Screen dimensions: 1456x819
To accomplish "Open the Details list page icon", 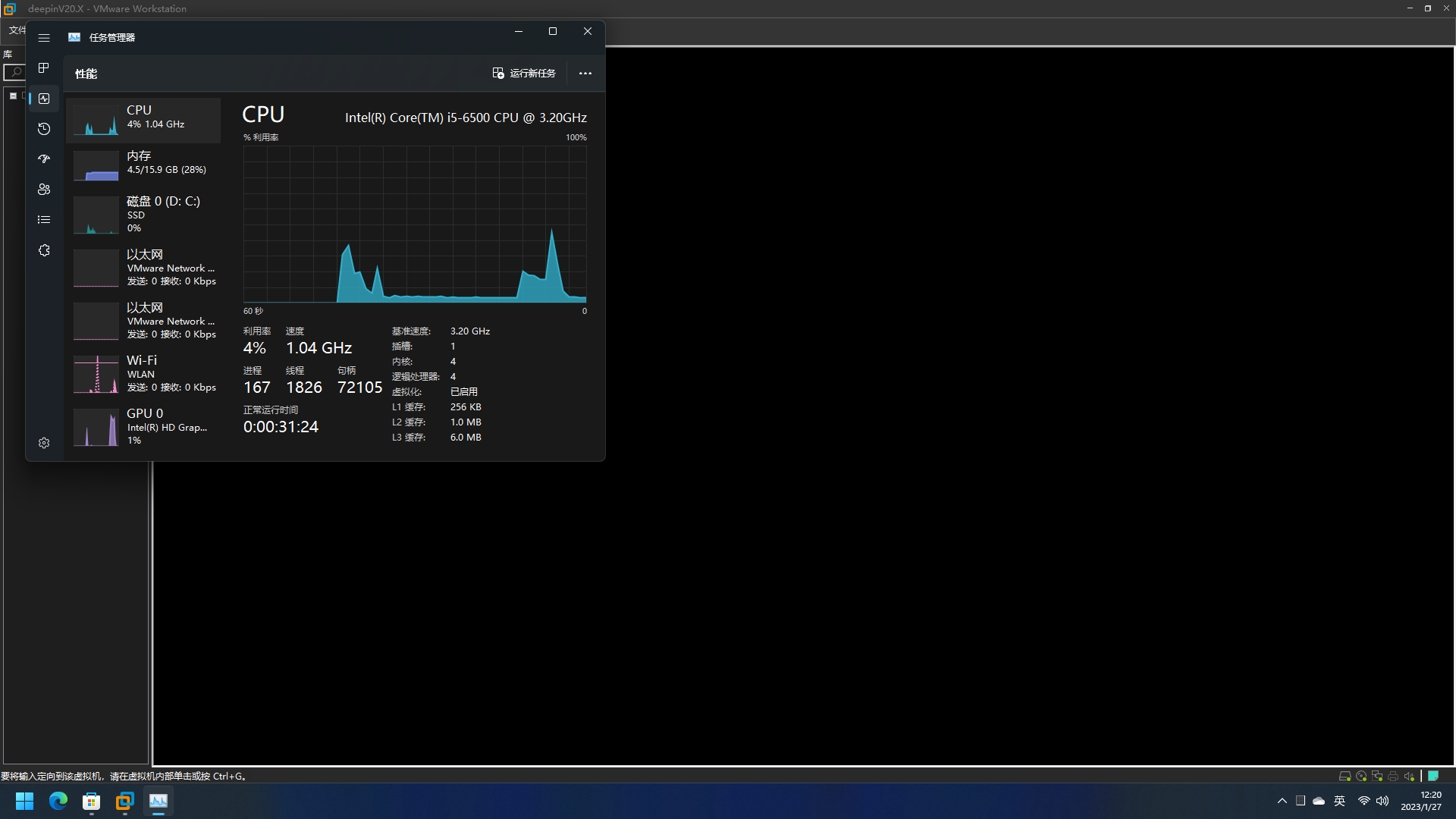I will 44,220.
